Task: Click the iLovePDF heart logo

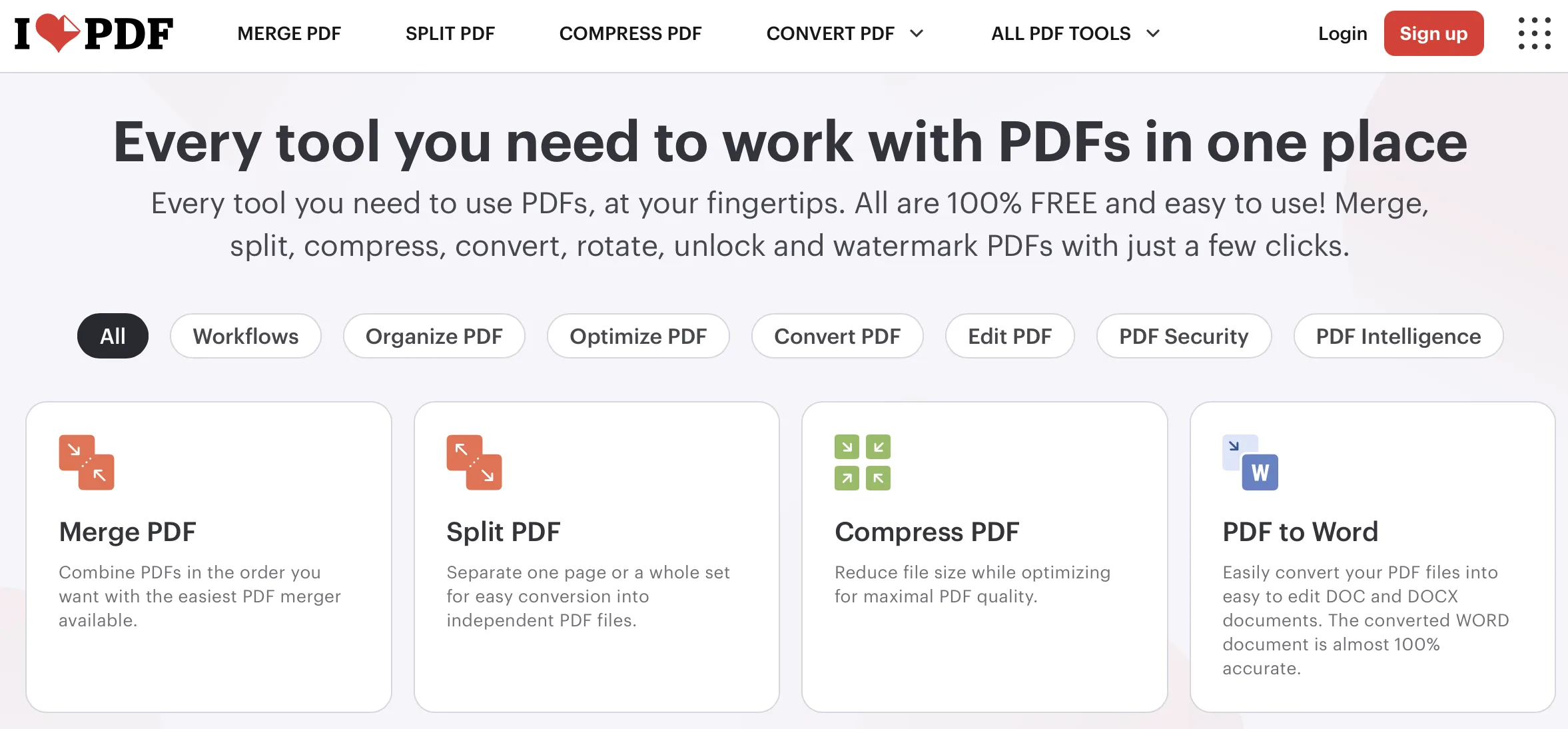Action: (x=94, y=33)
